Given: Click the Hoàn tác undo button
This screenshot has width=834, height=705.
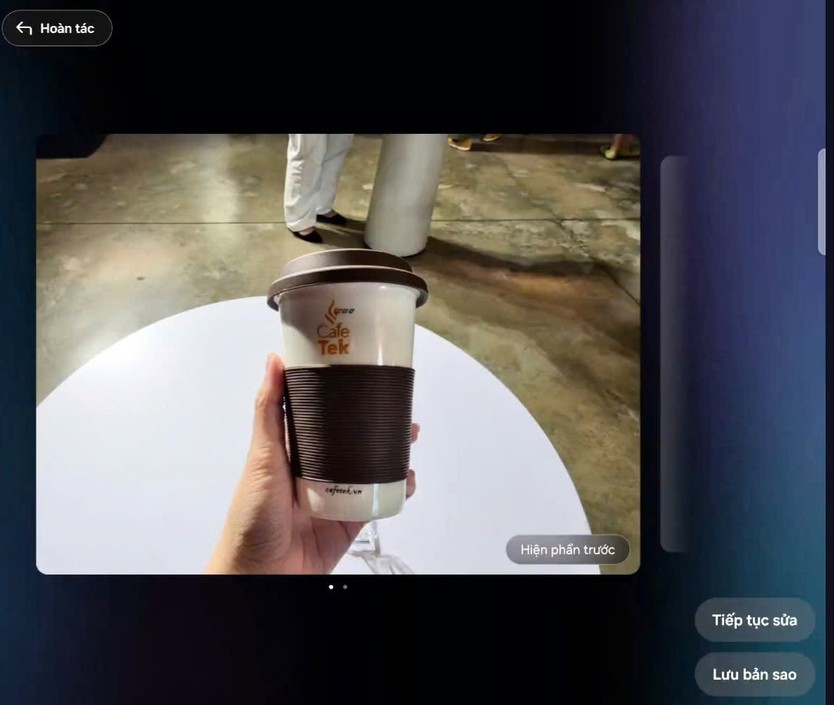Looking at the screenshot, I should (x=57, y=28).
